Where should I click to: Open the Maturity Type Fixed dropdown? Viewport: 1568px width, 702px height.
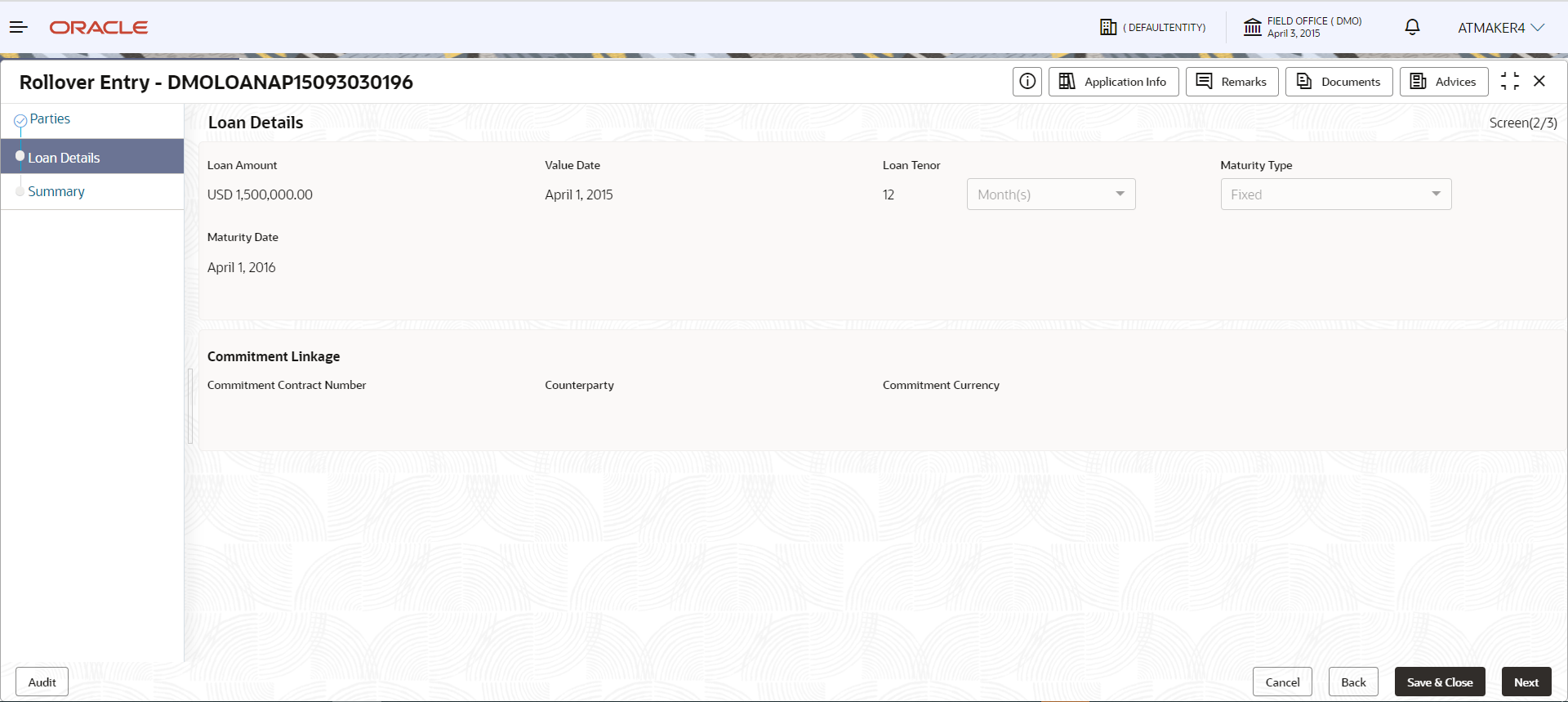1336,195
